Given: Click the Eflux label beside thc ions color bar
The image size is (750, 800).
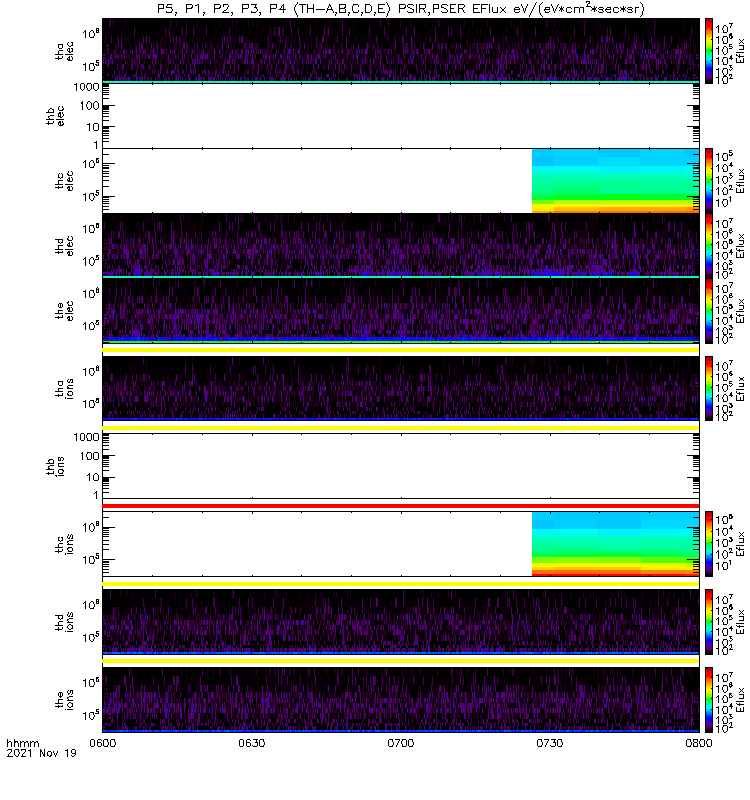Looking at the screenshot, I should (x=740, y=544).
